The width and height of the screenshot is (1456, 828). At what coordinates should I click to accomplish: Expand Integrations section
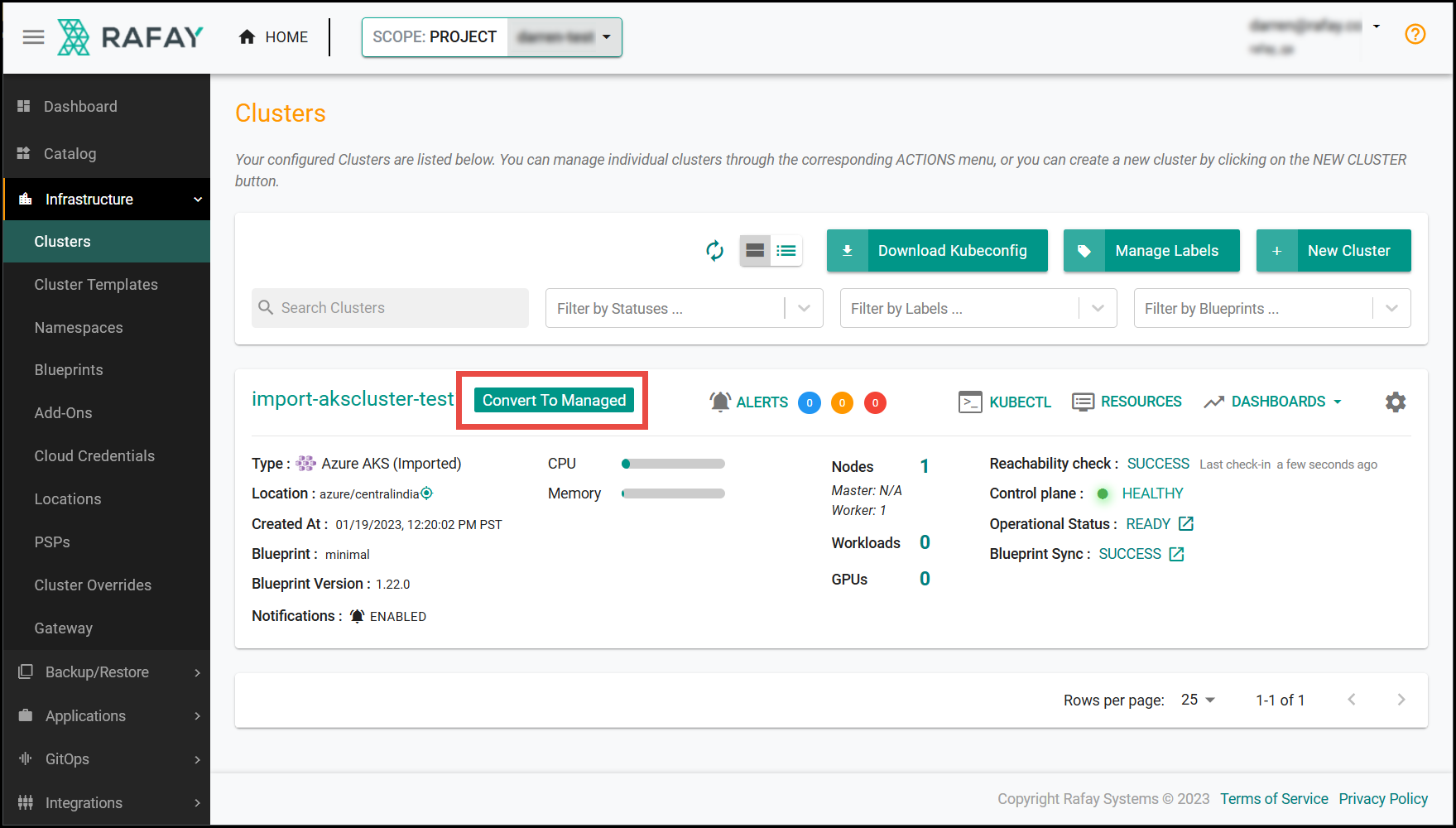click(x=107, y=803)
